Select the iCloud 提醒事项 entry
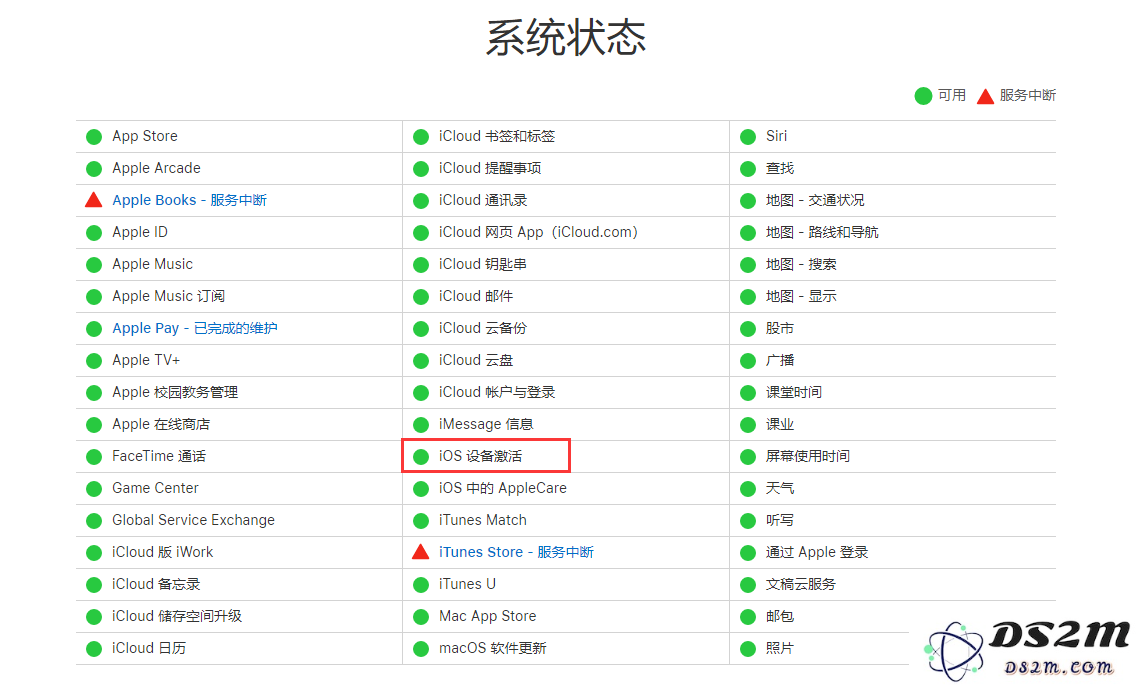This screenshot has height=685, width=1147. (490, 168)
